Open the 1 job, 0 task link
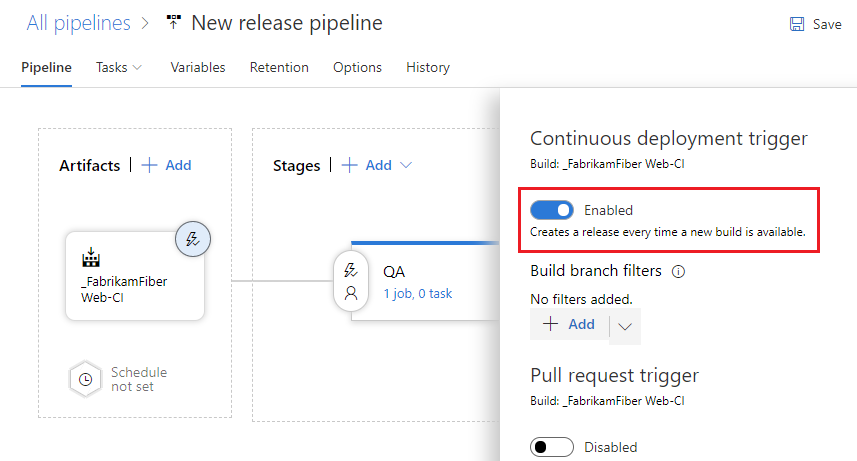857x461 pixels. pyautogui.click(x=418, y=294)
